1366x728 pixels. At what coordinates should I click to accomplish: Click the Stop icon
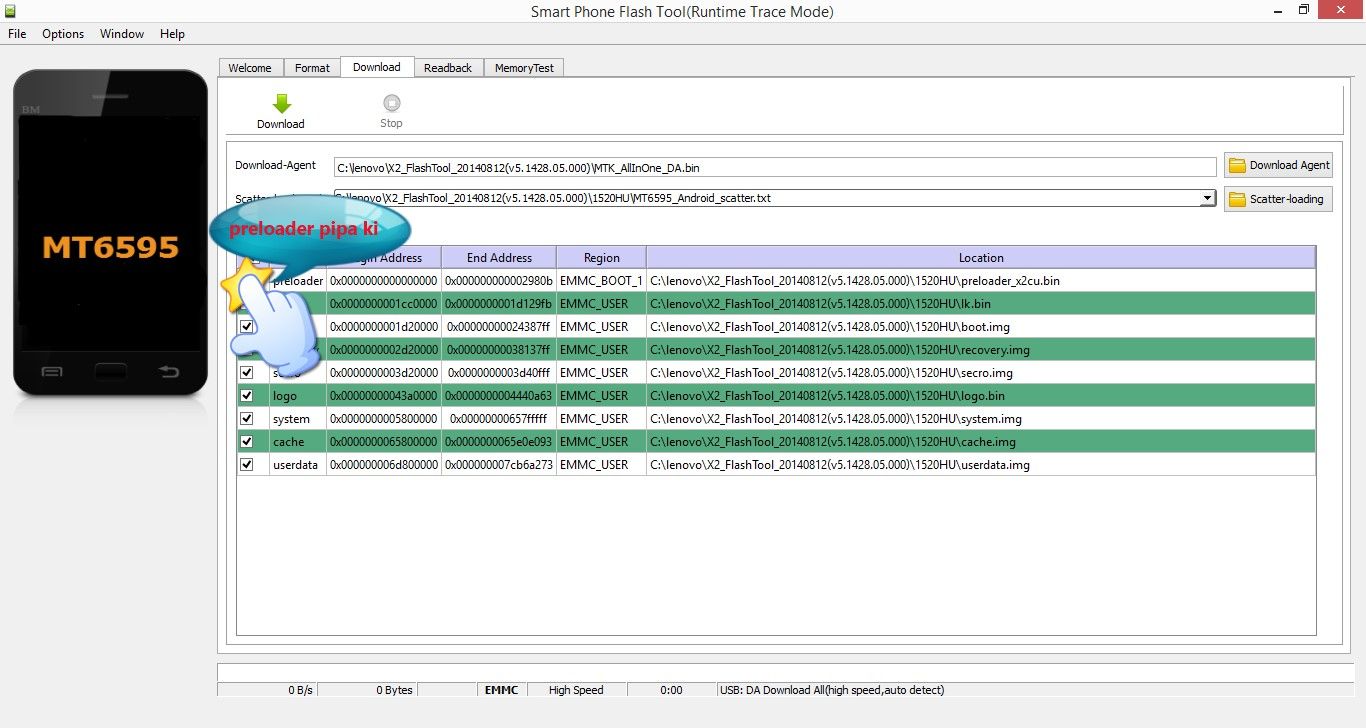pos(391,103)
